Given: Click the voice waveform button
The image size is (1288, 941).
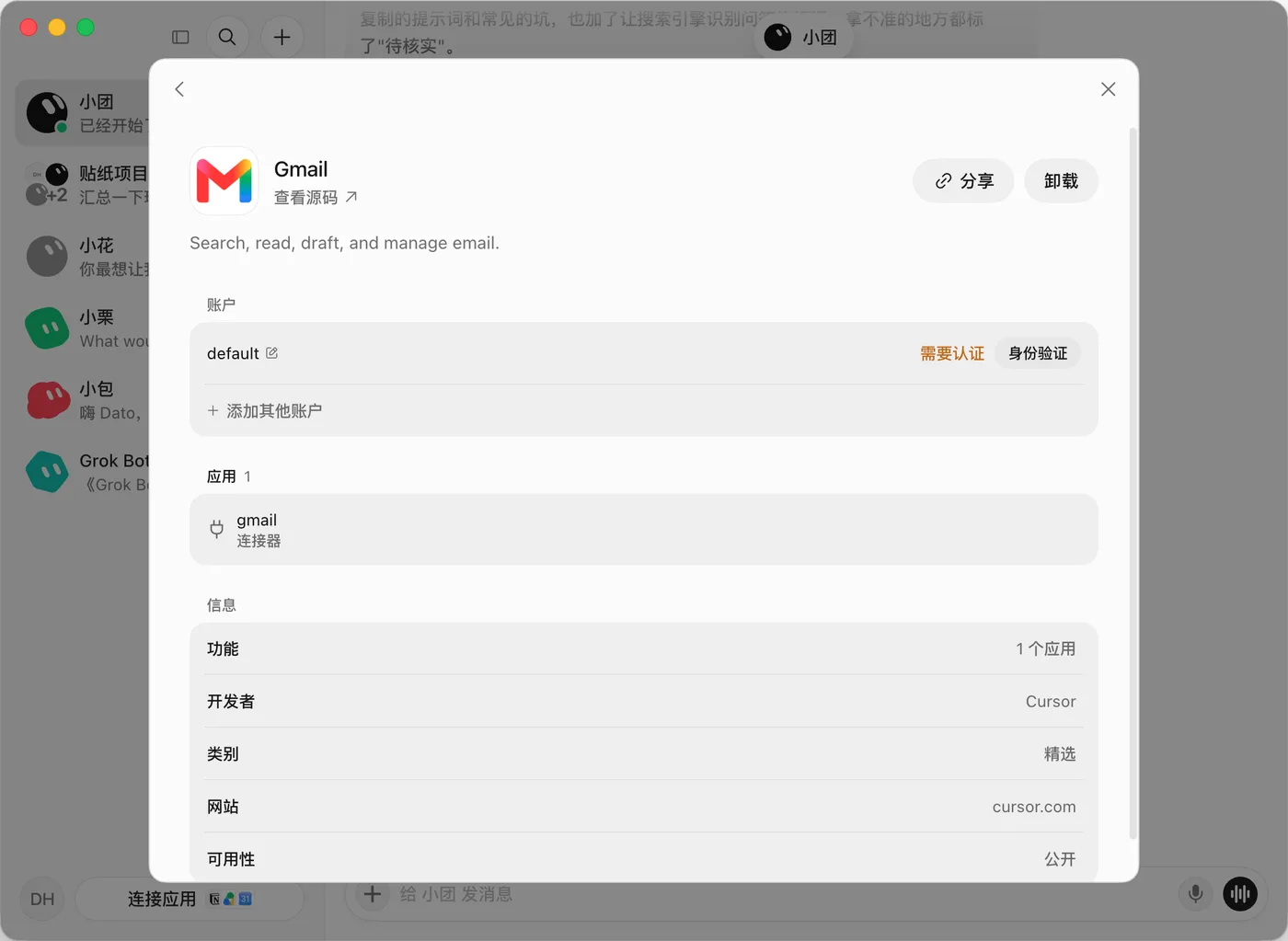Looking at the screenshot, I should pos(1240,894).
